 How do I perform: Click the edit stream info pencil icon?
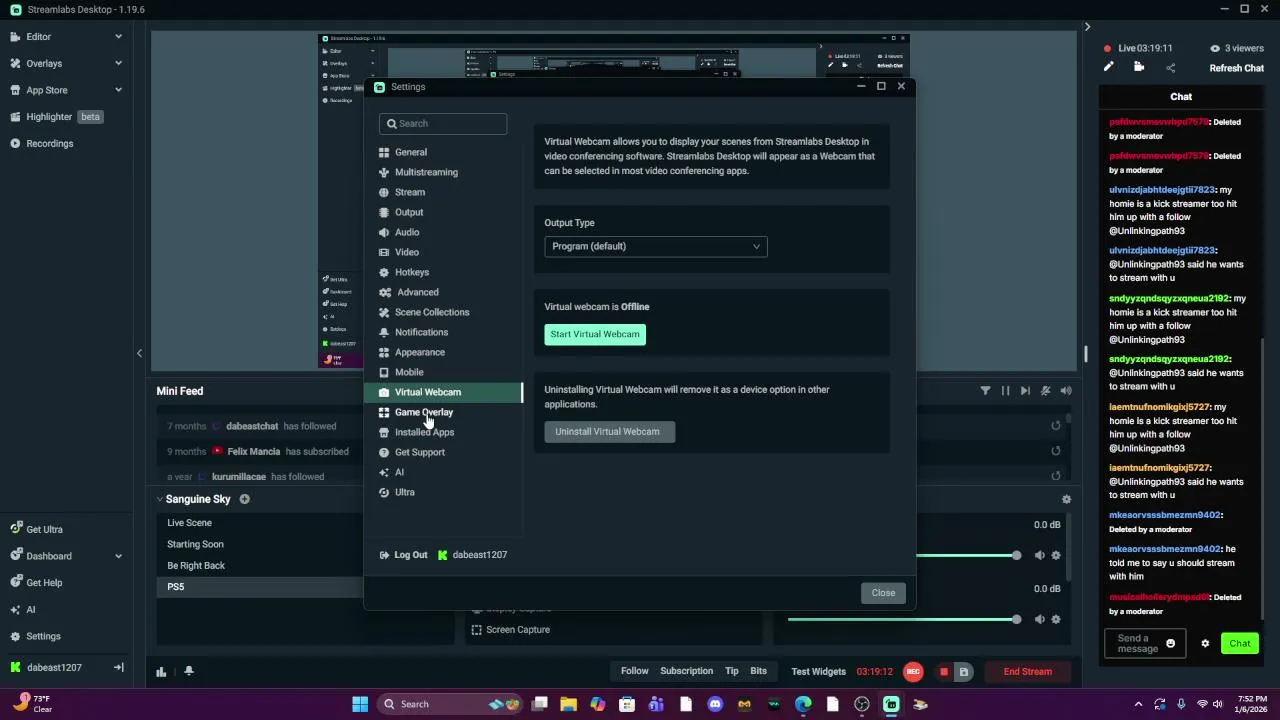point(1108,67)
